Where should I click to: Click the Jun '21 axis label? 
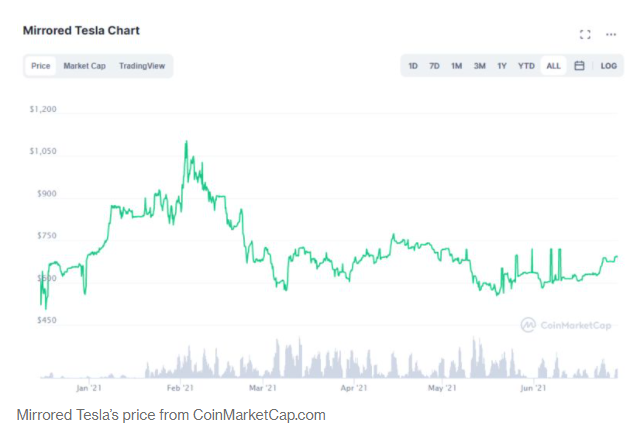point(533,388)
